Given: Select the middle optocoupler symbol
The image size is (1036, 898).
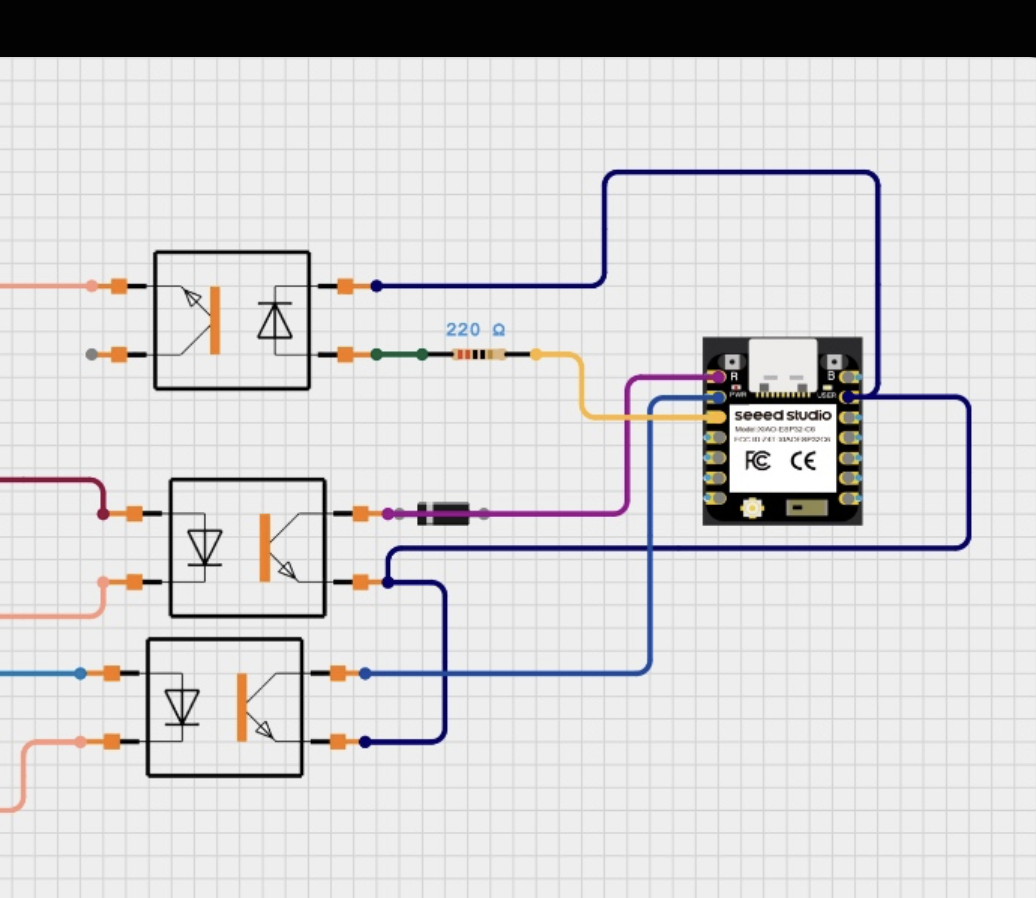Looking at the screenshot, I should 248,548.
